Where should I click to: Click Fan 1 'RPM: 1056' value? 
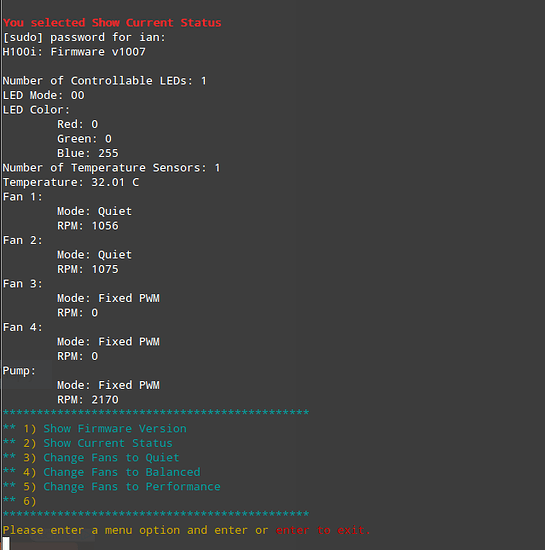coord(88,226)
